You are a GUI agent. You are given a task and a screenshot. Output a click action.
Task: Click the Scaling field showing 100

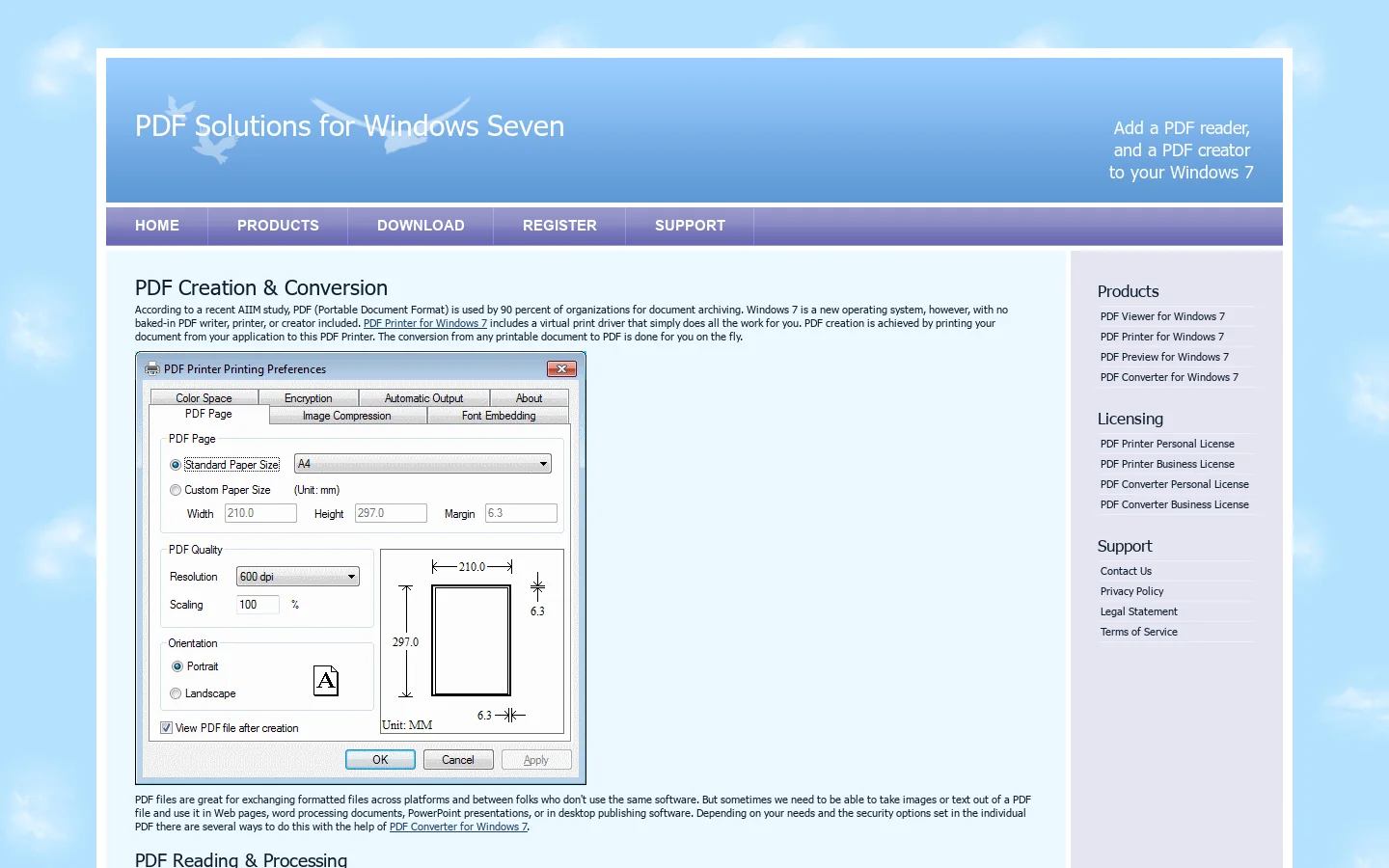258,605
